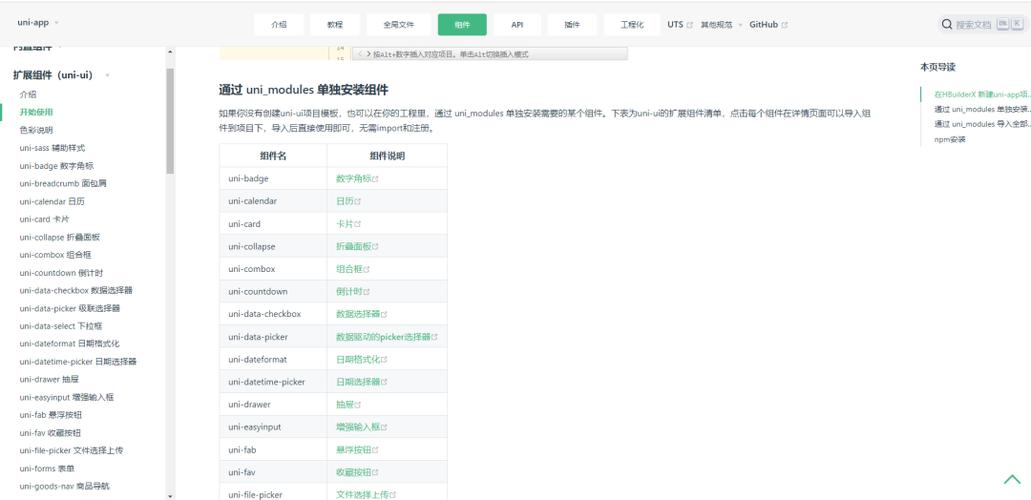Click the sidebar scrollbar thumb
The height and width of the screenshot is (500, 1031).
[x=170, y=120]
